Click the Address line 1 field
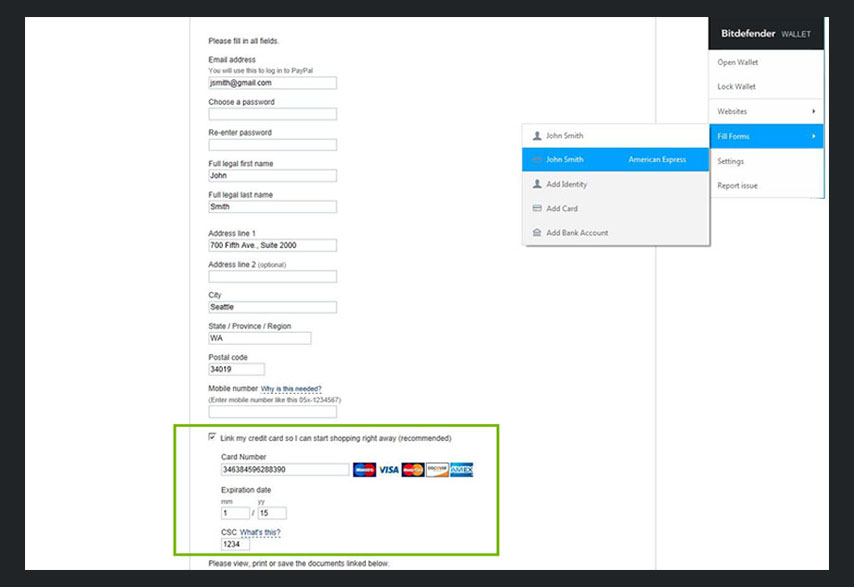 coord(272,245)
